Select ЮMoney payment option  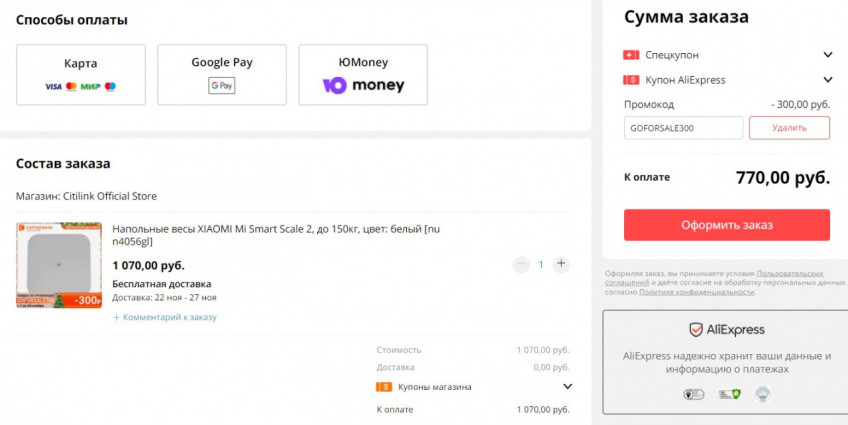click(363, 75)
